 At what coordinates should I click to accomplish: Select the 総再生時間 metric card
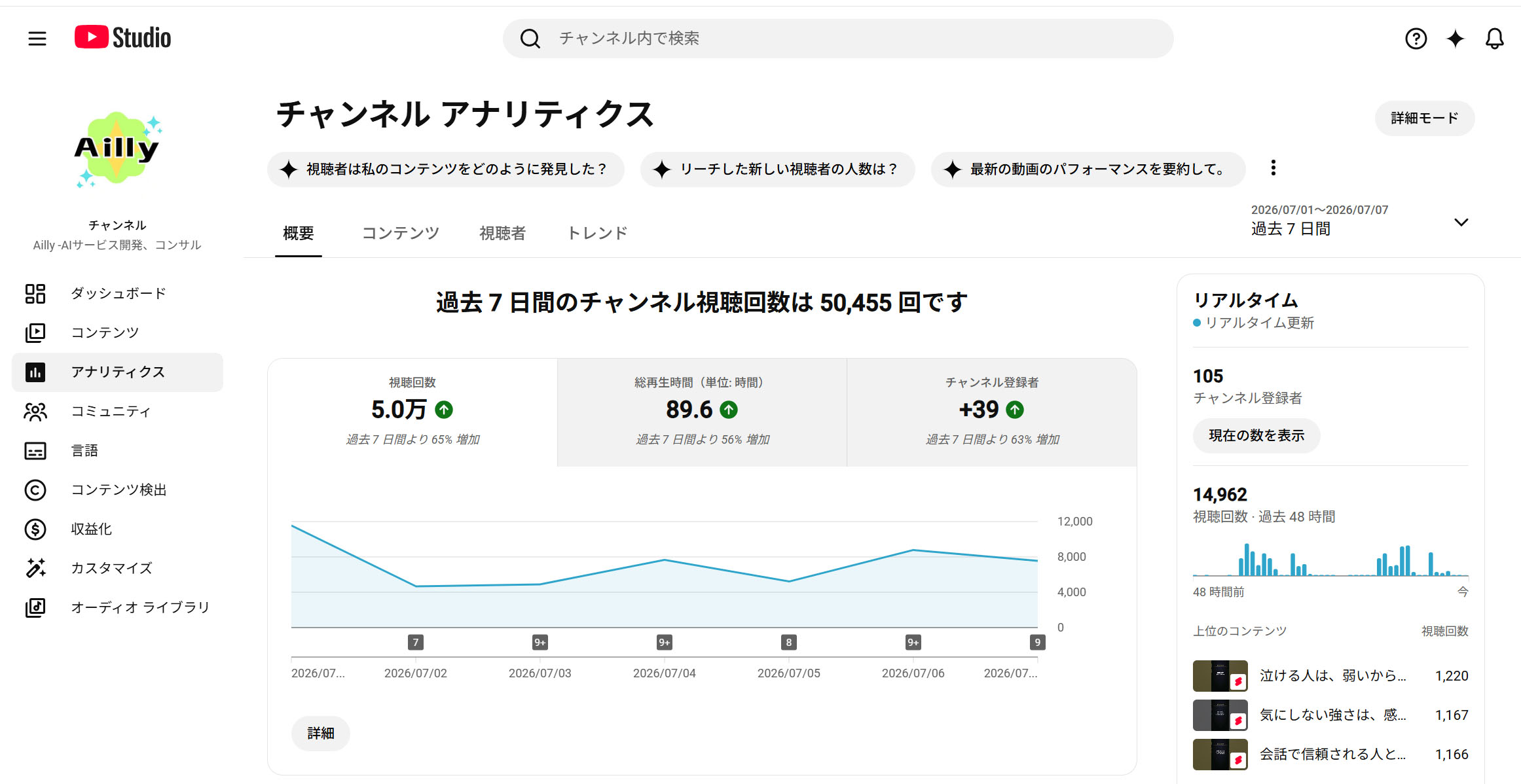point(702,412)
